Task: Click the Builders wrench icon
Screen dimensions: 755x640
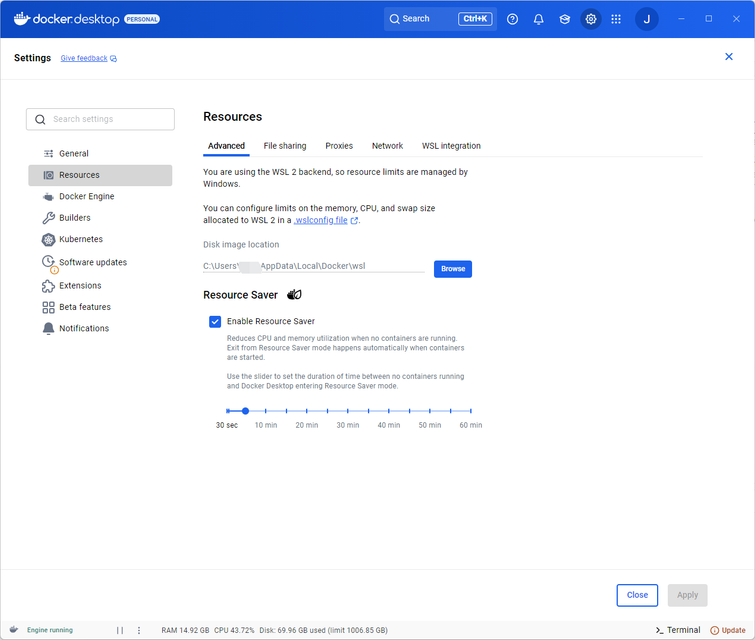Action: (48, 218)
